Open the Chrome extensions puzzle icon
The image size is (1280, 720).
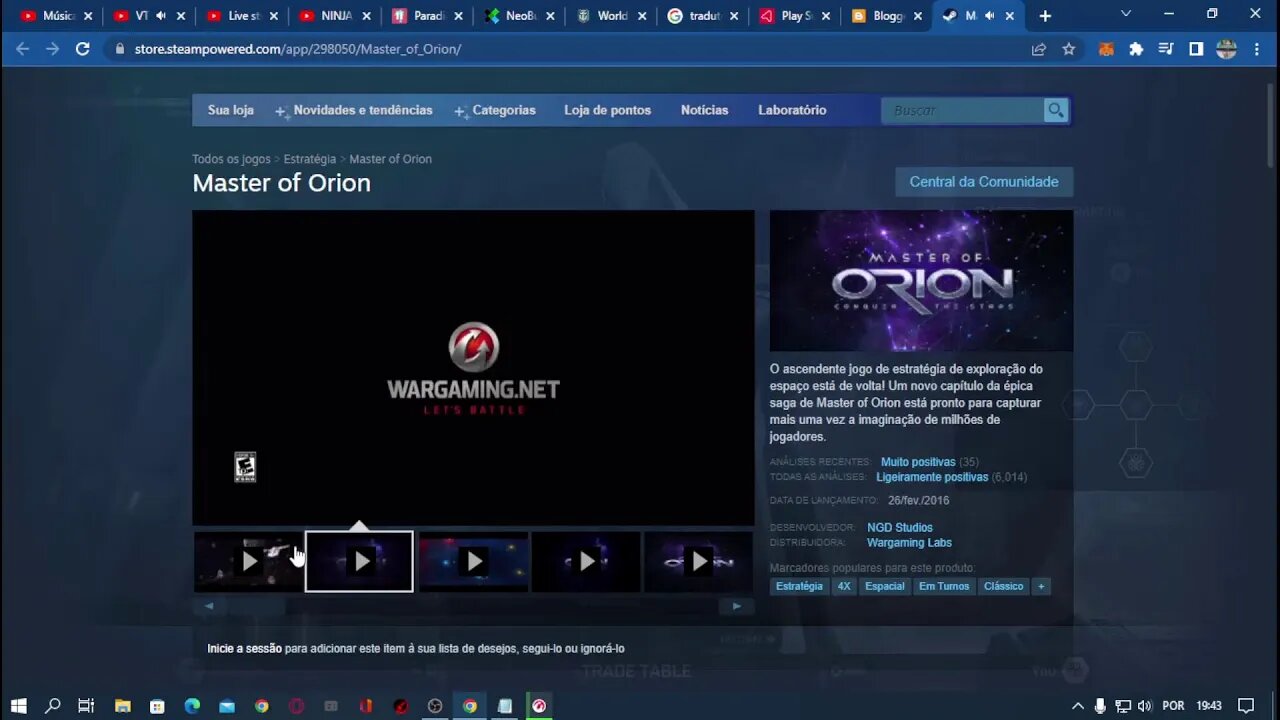coord(1136,49)
